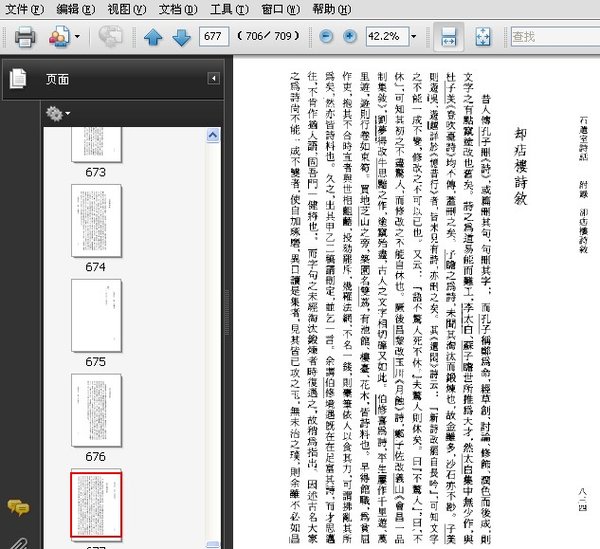Collapse the 页面 panel with arrow button

214,78
